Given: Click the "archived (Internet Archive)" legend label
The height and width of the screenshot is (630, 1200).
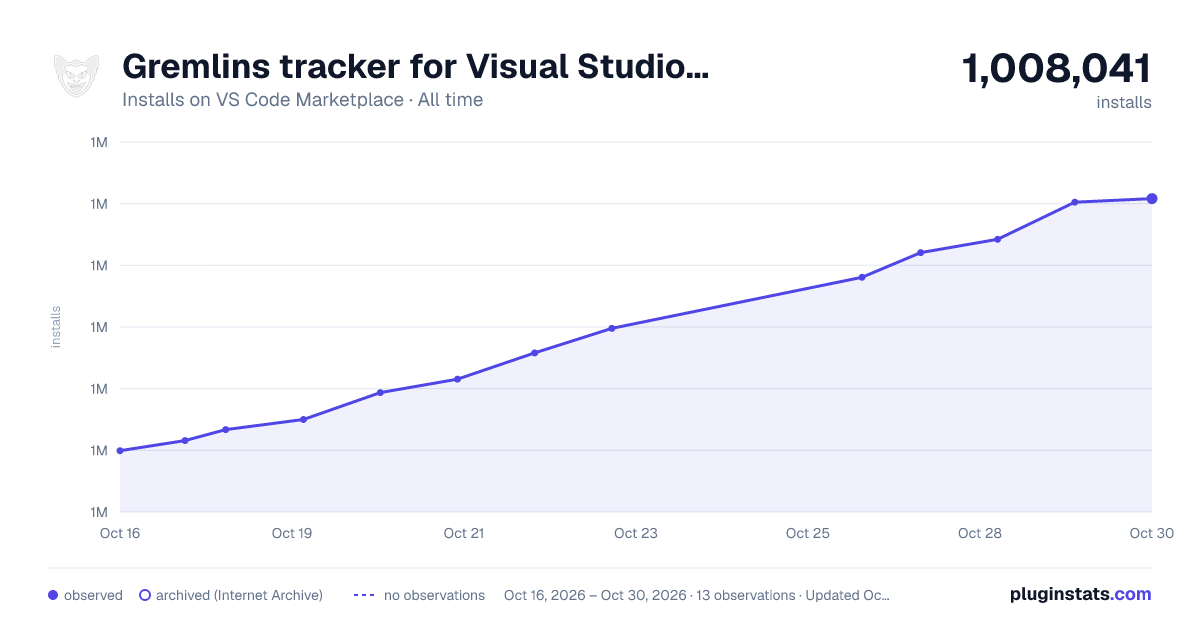Looking at the screenshot, I should pyautogui.click(x=239, y=595).
